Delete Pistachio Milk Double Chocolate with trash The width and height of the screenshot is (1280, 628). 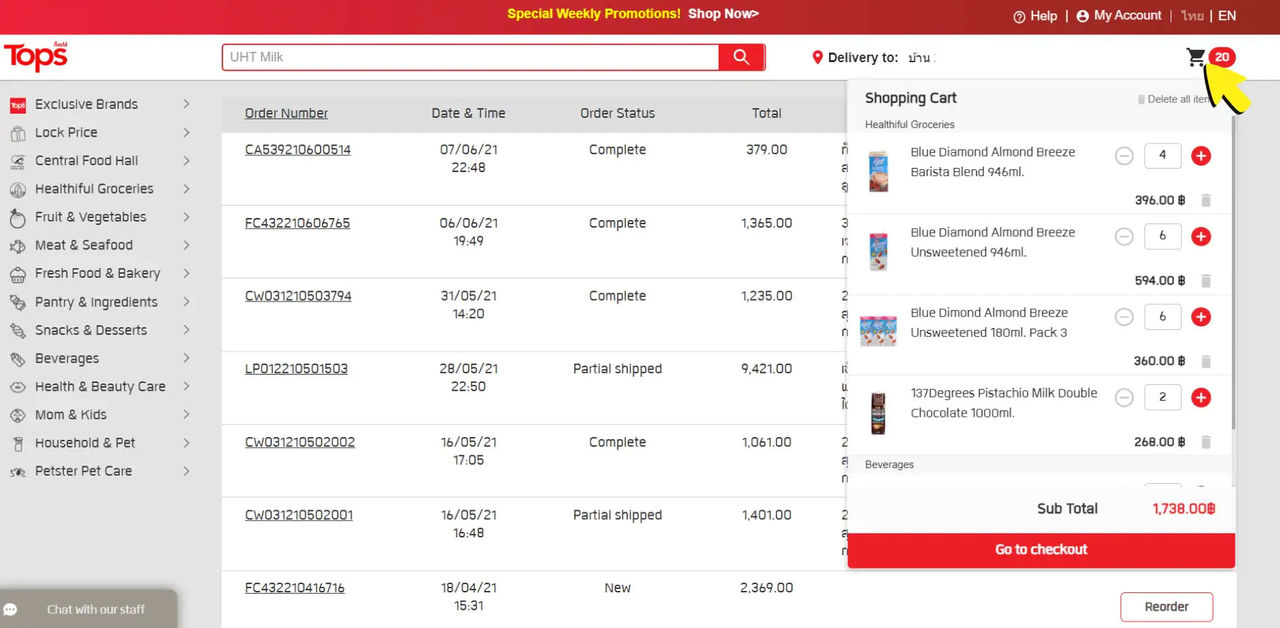[x=1206, y=442]
